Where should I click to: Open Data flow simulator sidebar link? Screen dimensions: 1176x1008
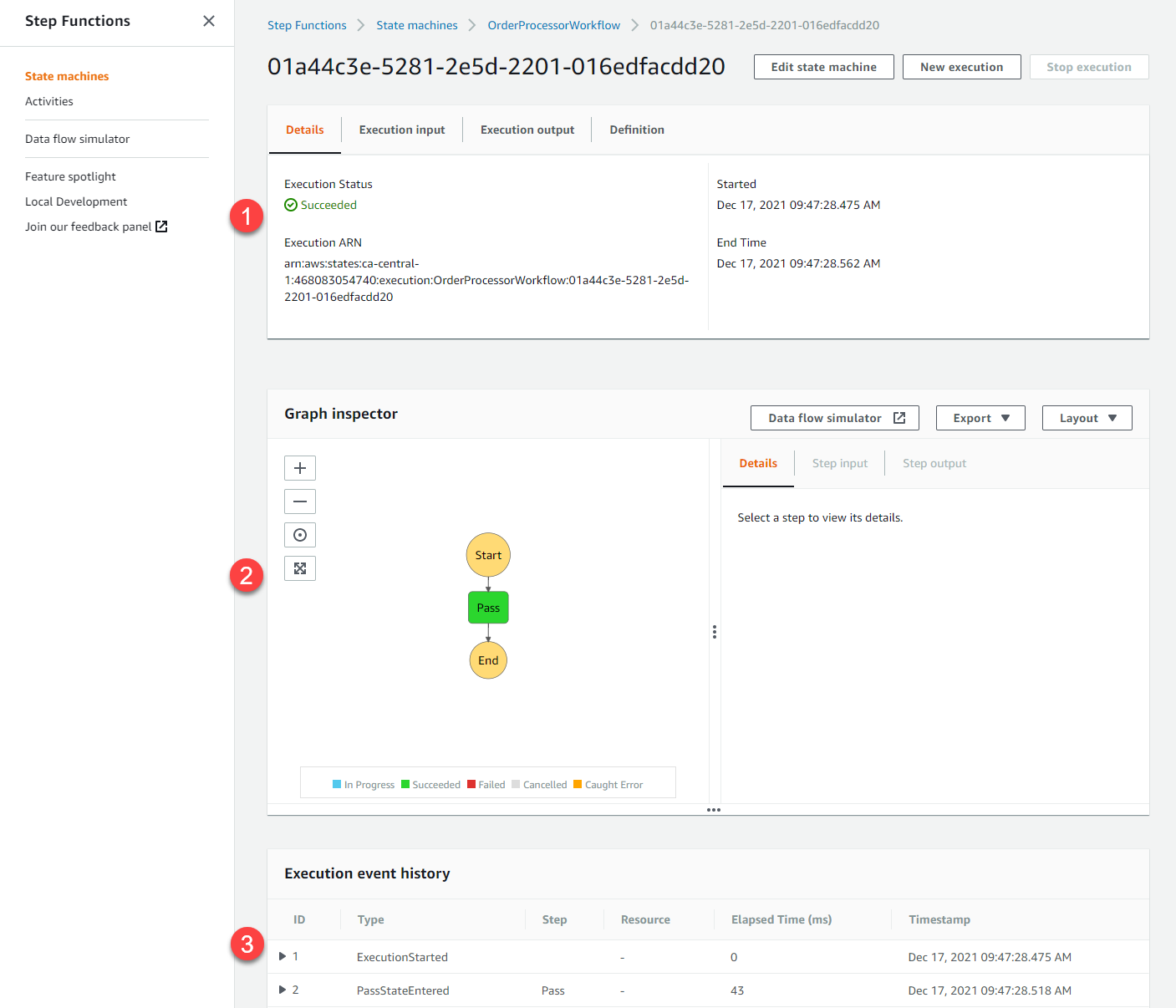click(78, 139)
